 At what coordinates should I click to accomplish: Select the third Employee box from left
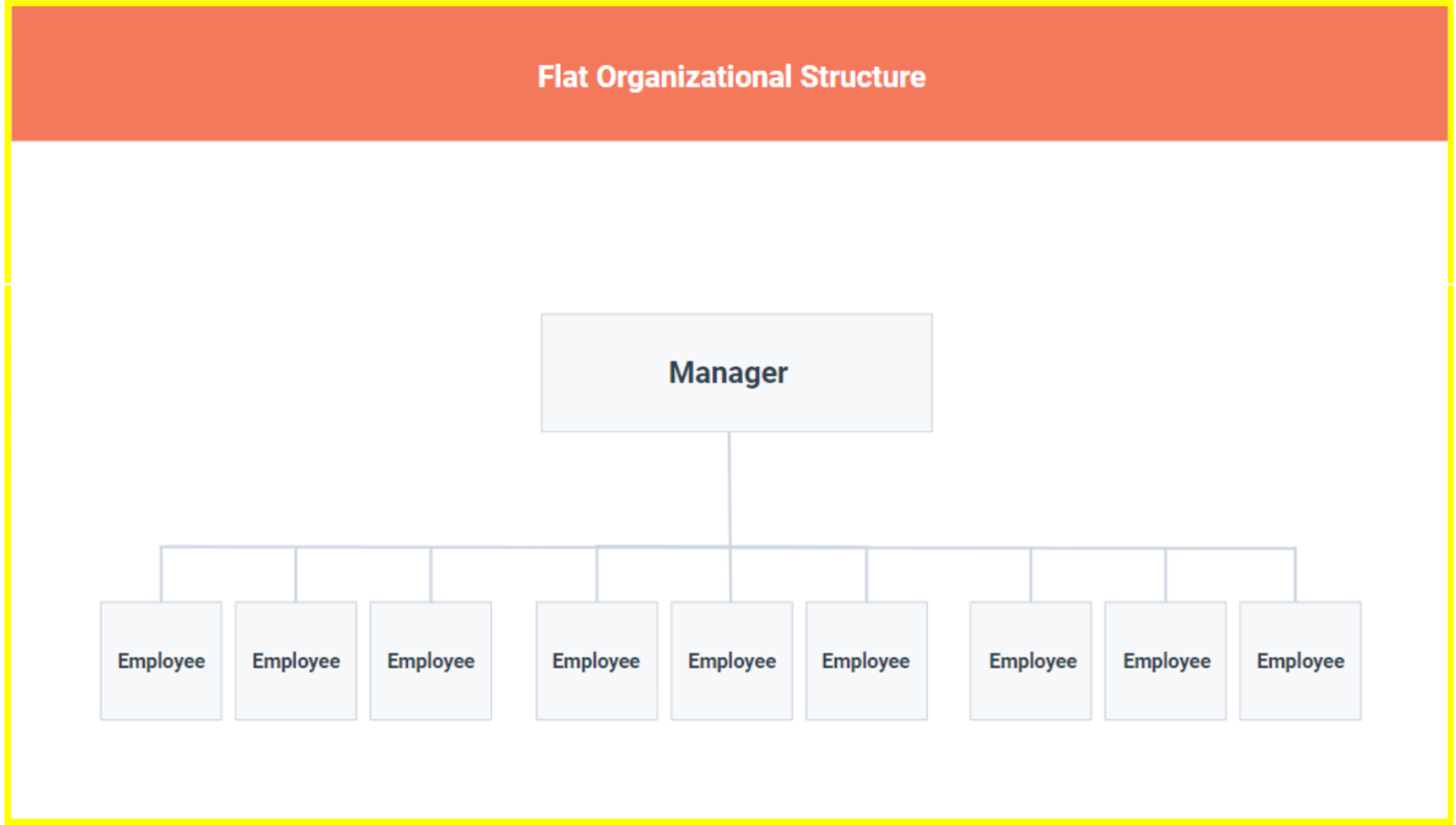click(x=431, y=660)
